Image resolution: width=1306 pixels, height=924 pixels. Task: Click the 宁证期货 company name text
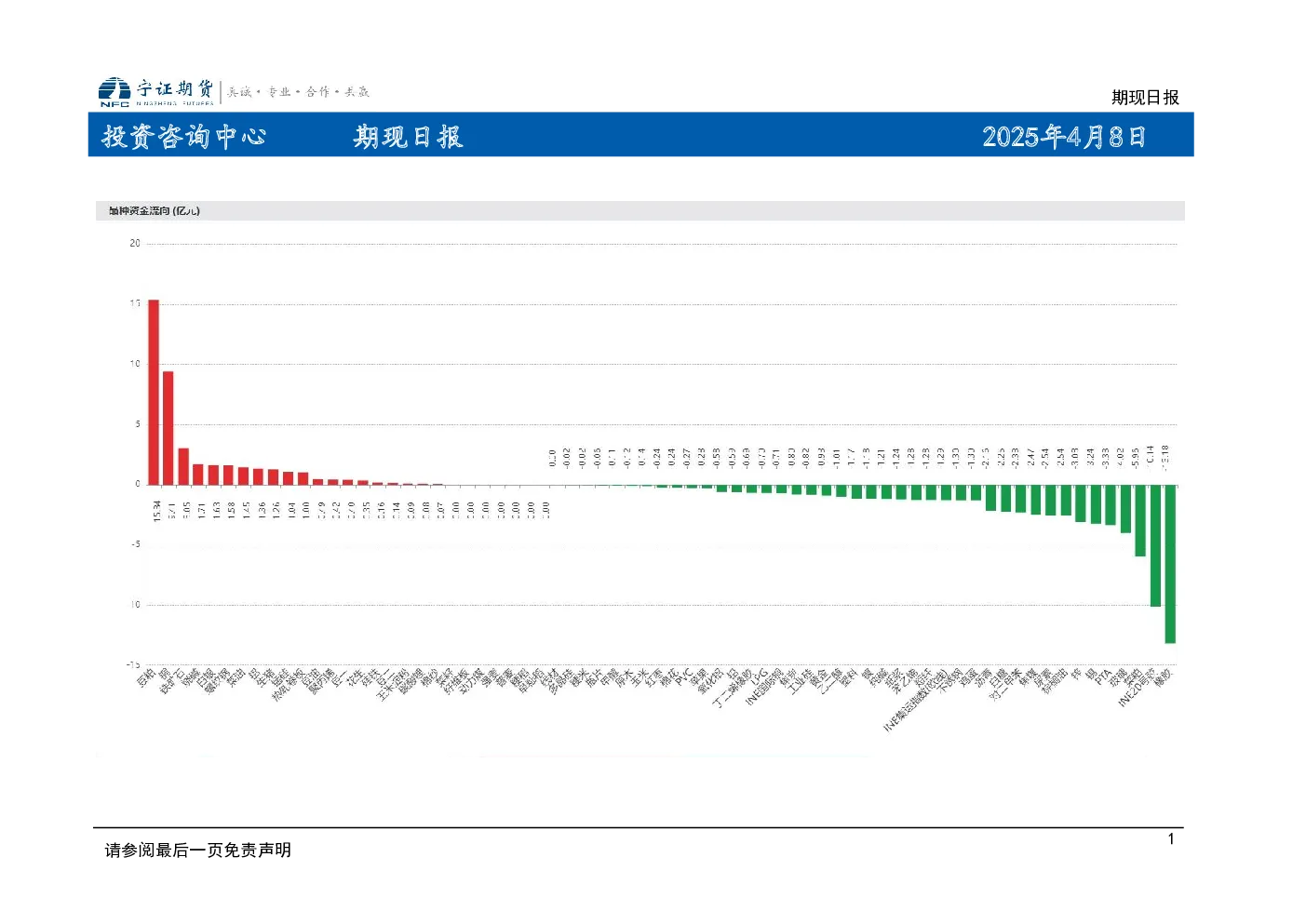[175, 88]
